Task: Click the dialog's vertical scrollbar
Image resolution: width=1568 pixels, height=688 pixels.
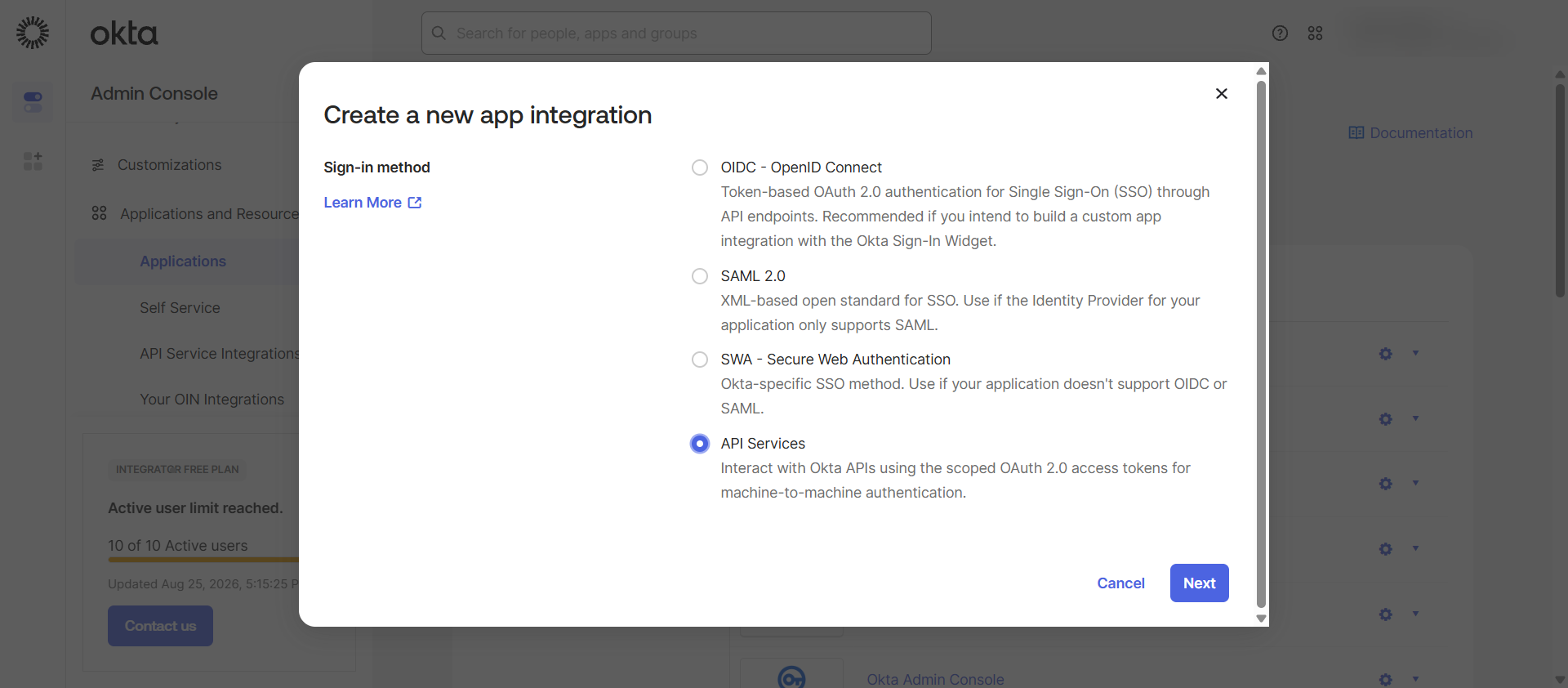Action: (1261, 343)
